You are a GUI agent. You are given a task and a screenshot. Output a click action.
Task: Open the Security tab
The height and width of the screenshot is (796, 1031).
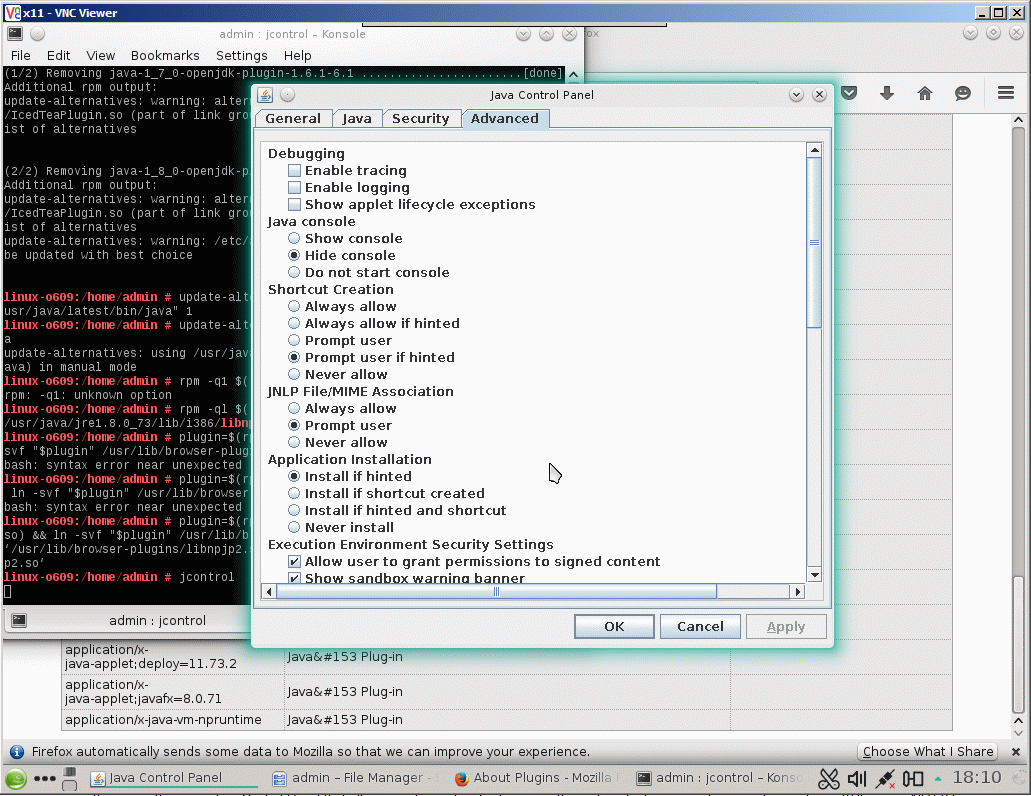(x=421, y=118)
